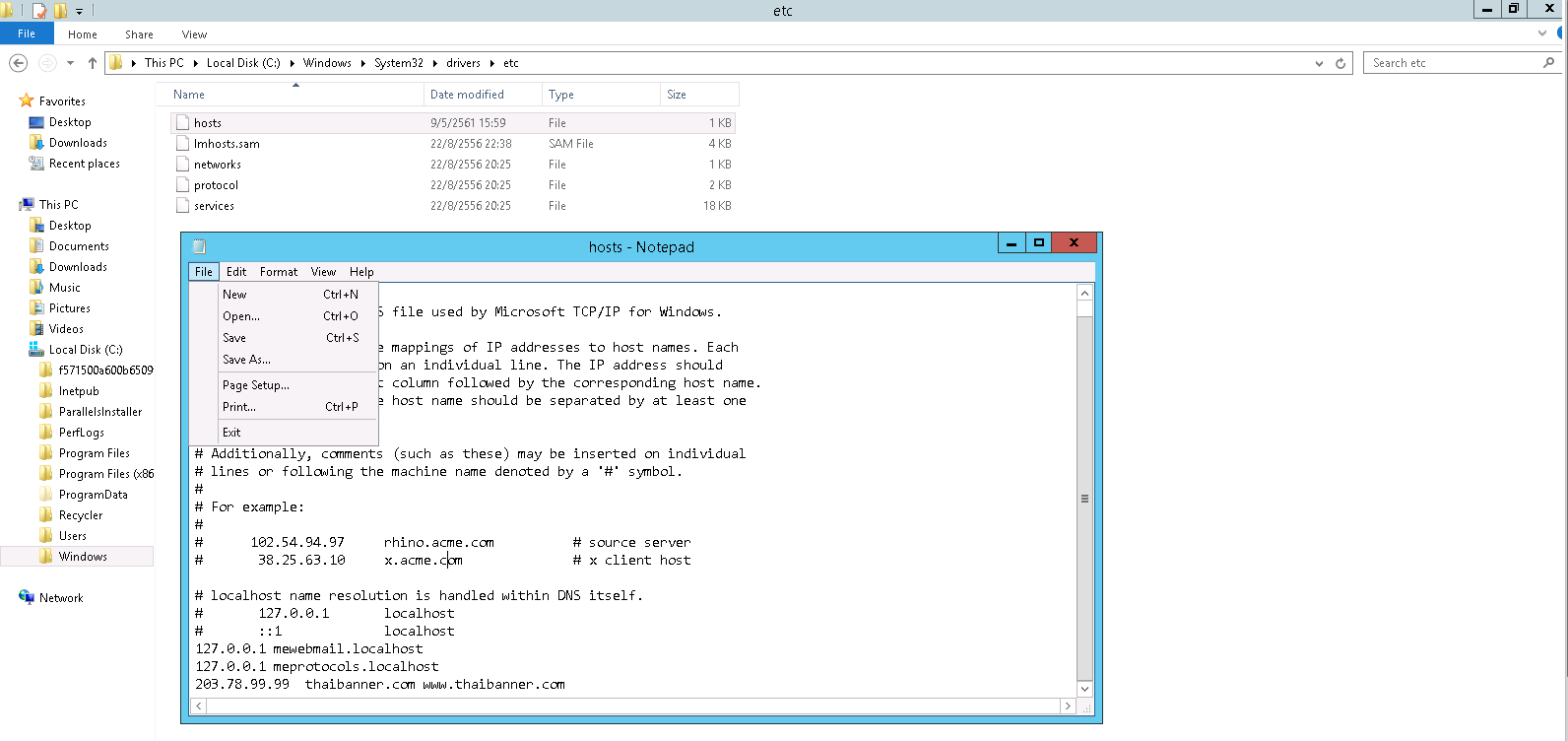Open the Explorer File tab
The image size is (1568, 741).
[27, 34]
